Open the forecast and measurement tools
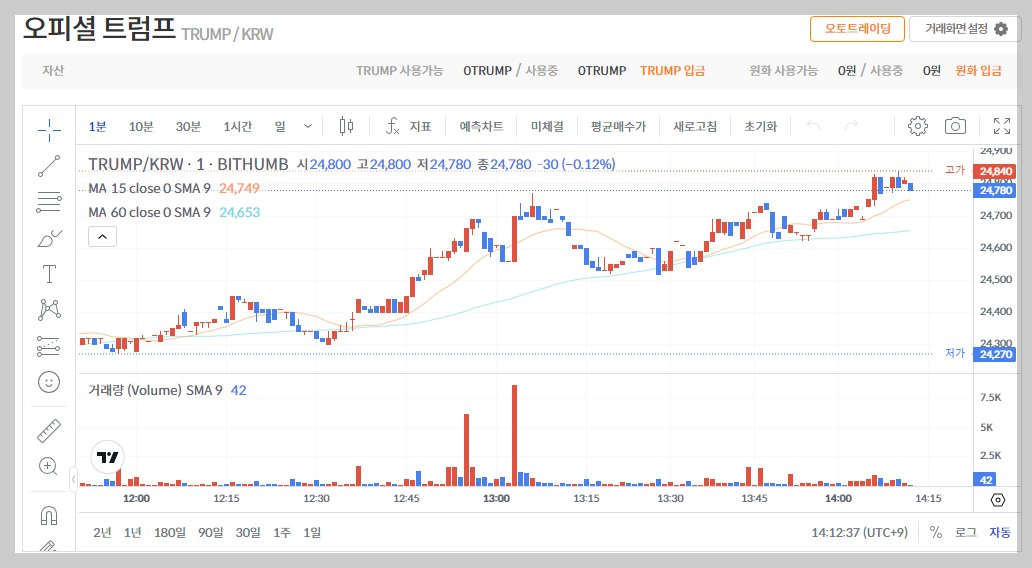The height and width of the screenshot is (568, 1032). coord(49,346)
